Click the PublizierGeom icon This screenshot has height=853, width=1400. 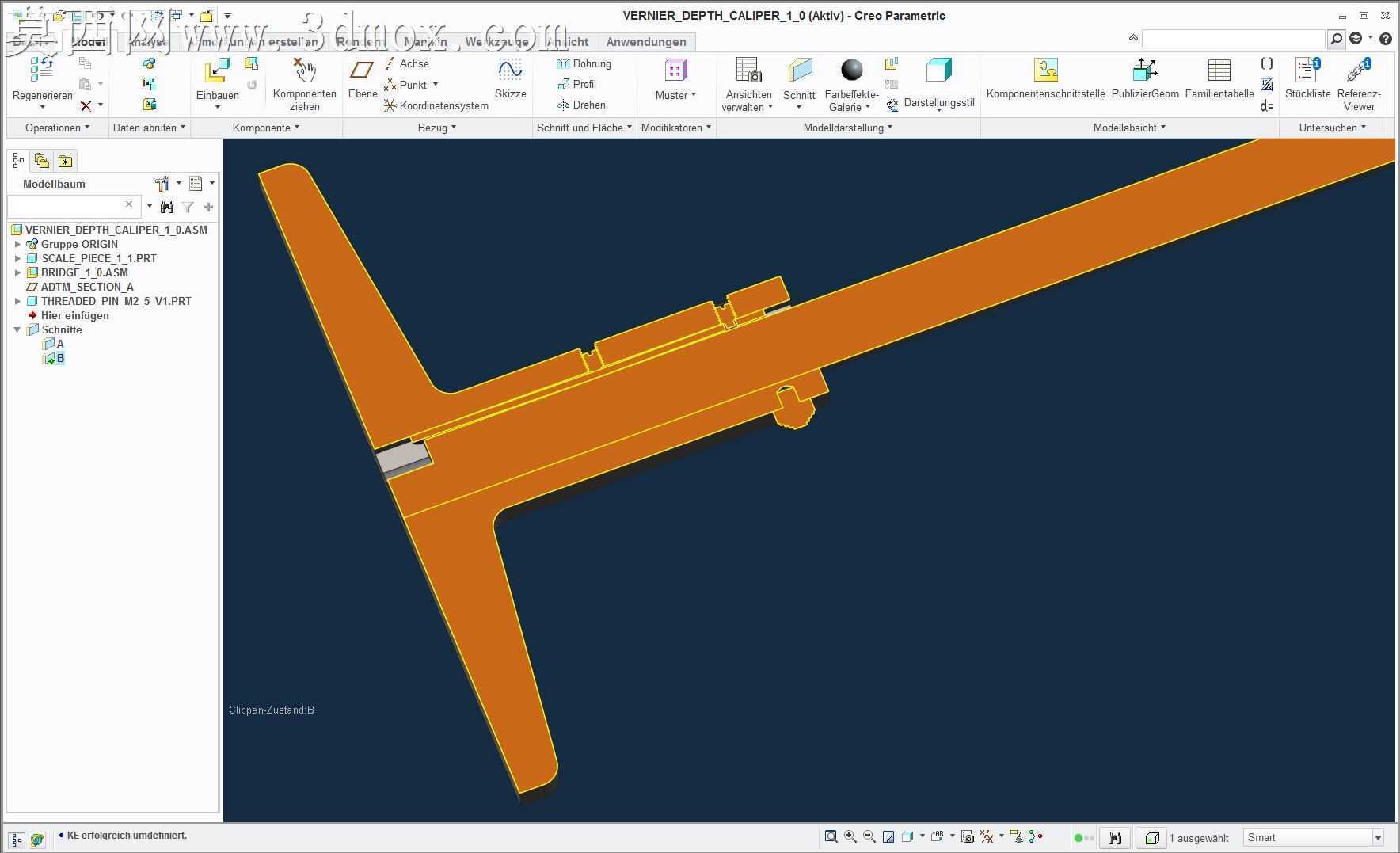tap(1145, 70)
